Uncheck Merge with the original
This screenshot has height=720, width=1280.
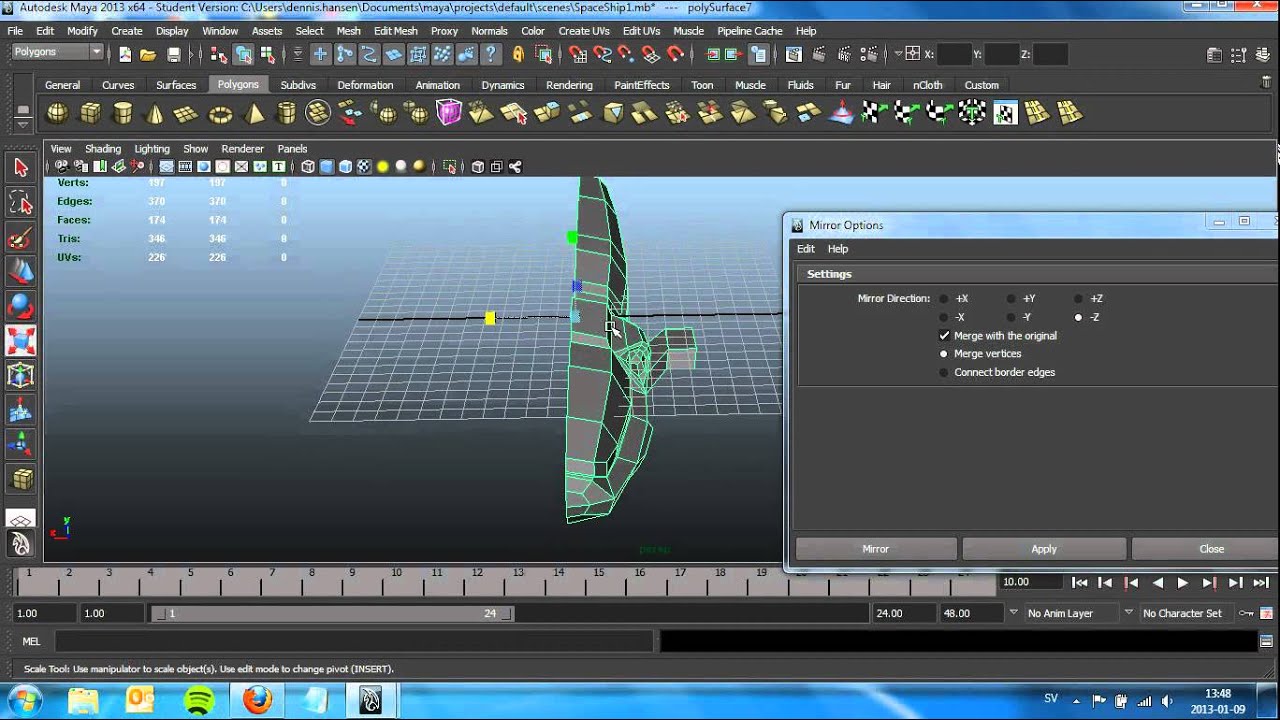pos(944,336)
